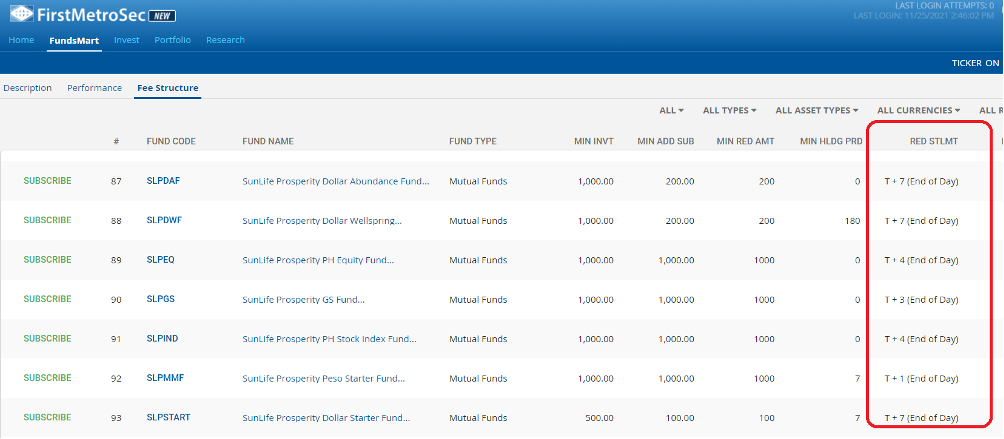Subscribe to the SLPGS fund
Image resolution: width=1004 pixels, height=439 pixels.
tap(47, 299)
